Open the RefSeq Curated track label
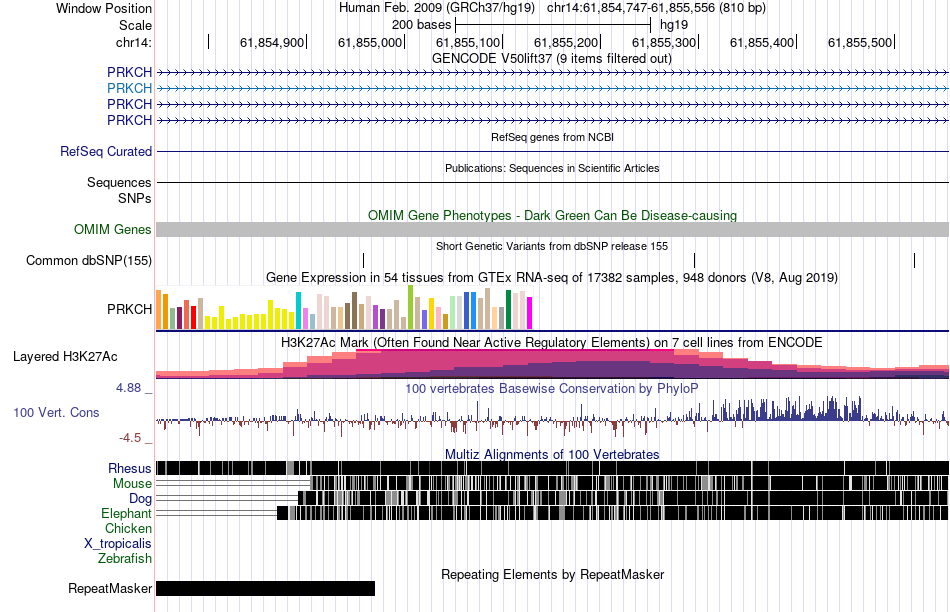The width and height of the screenshot is (950, 612). coord(106,151)
